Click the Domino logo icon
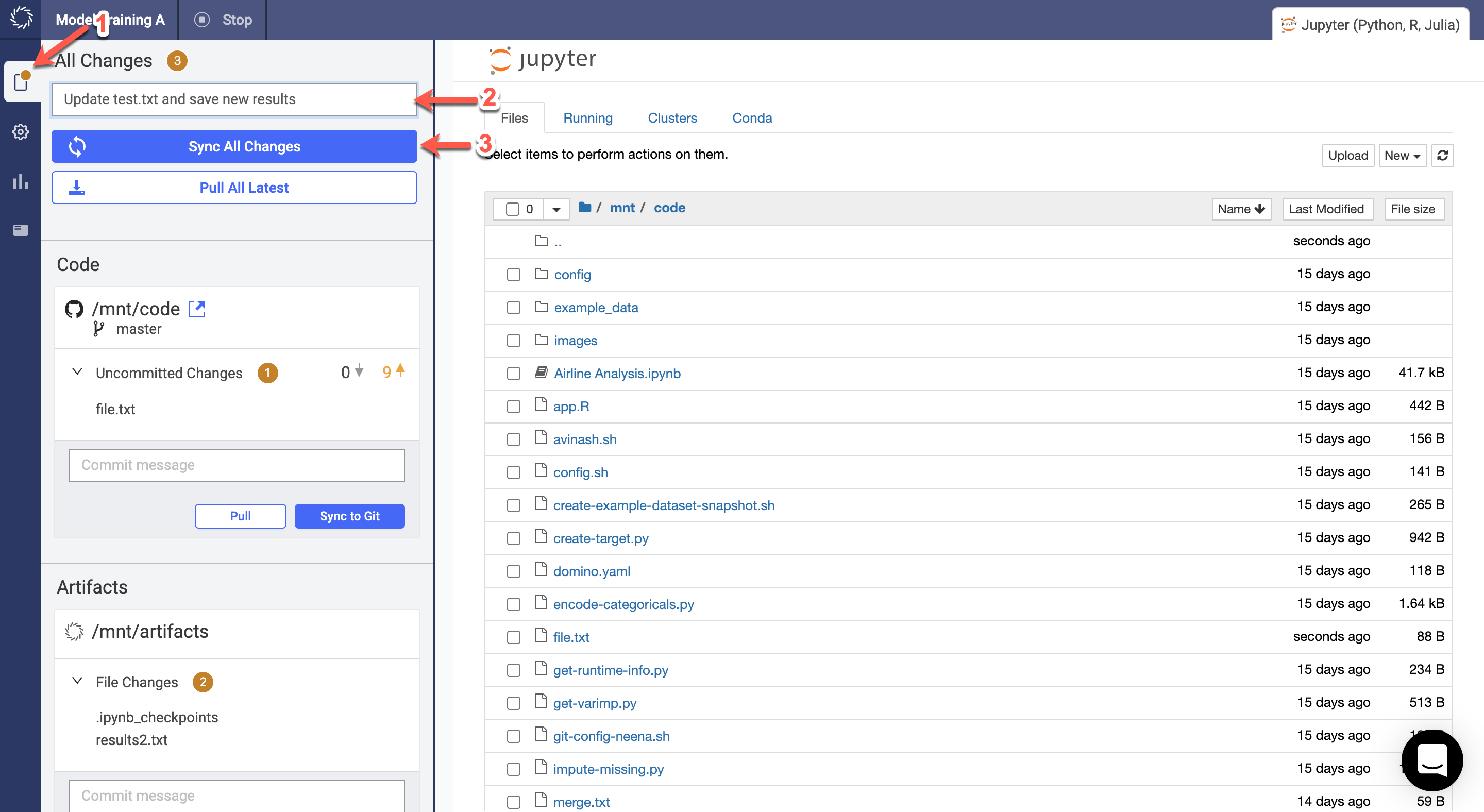The height and width of the screenshot is (812, 1484). [21, 18]
